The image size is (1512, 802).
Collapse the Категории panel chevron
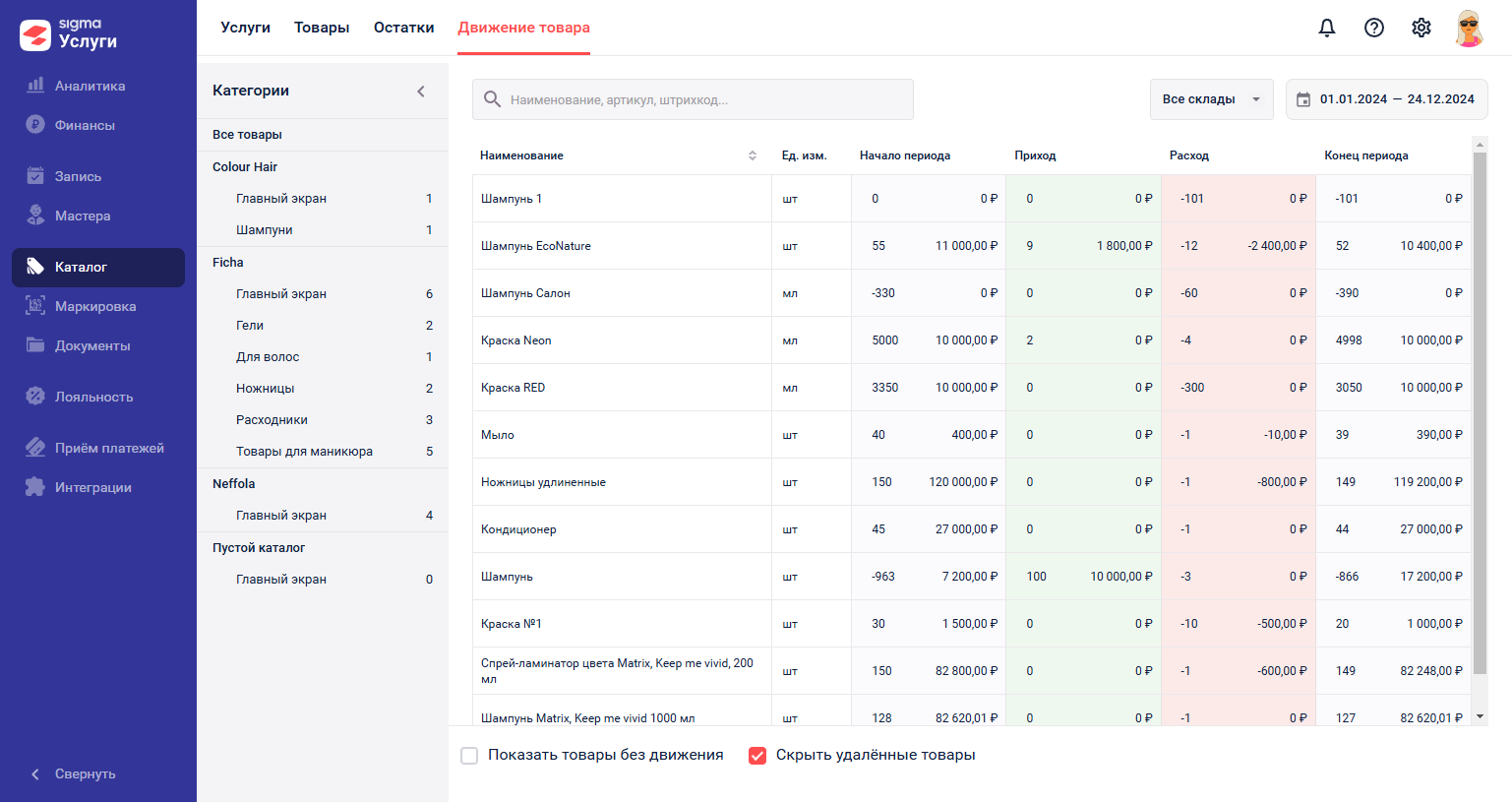point(421,91)
